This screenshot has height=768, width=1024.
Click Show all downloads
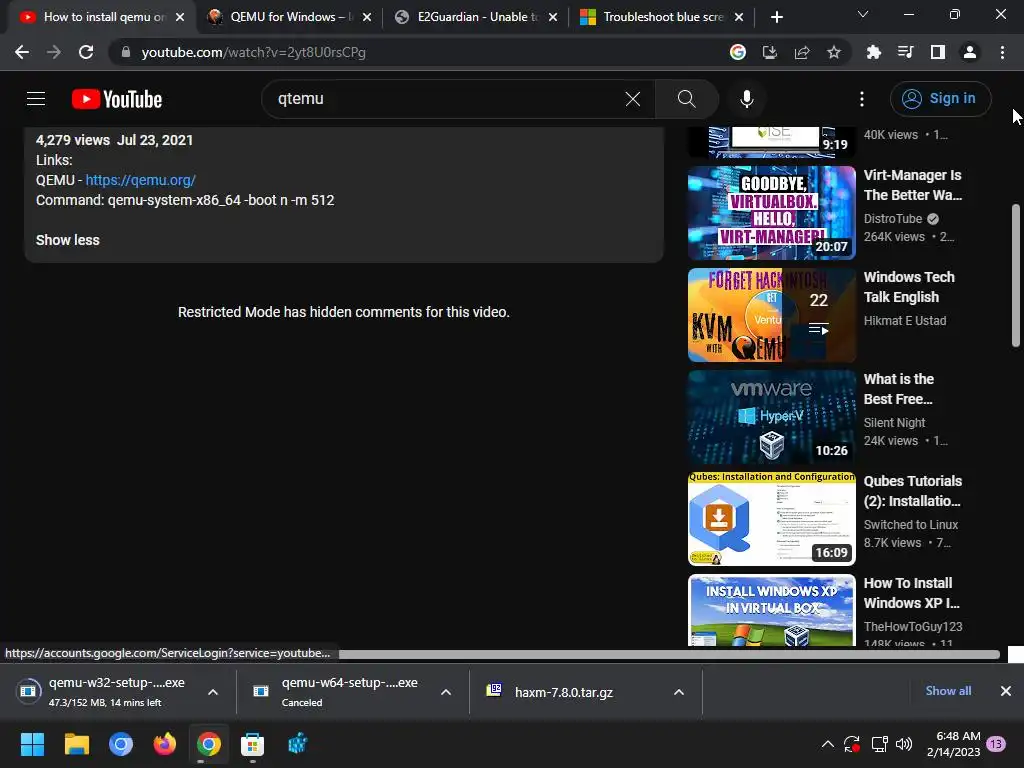tap(948, 691)
